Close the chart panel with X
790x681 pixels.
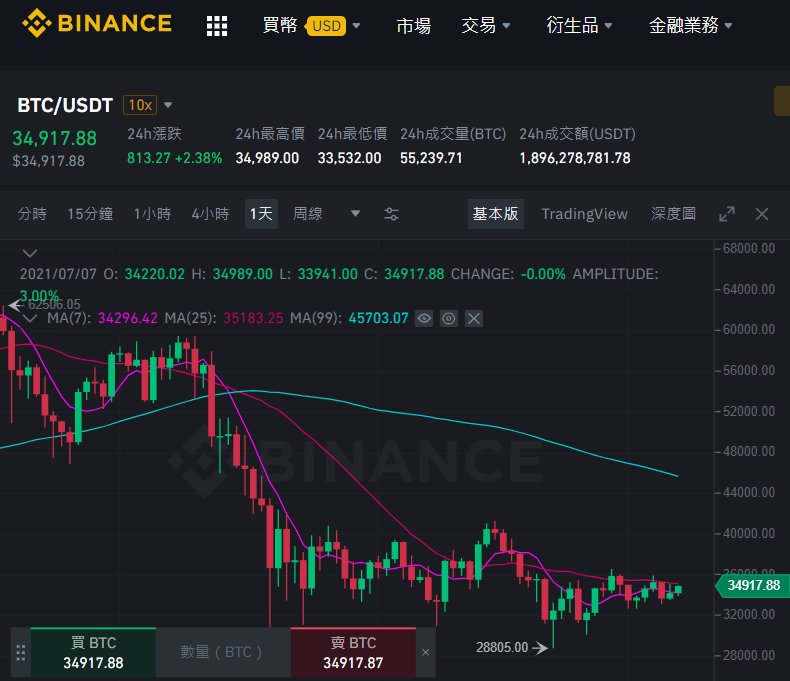click(x=762, y=214)
